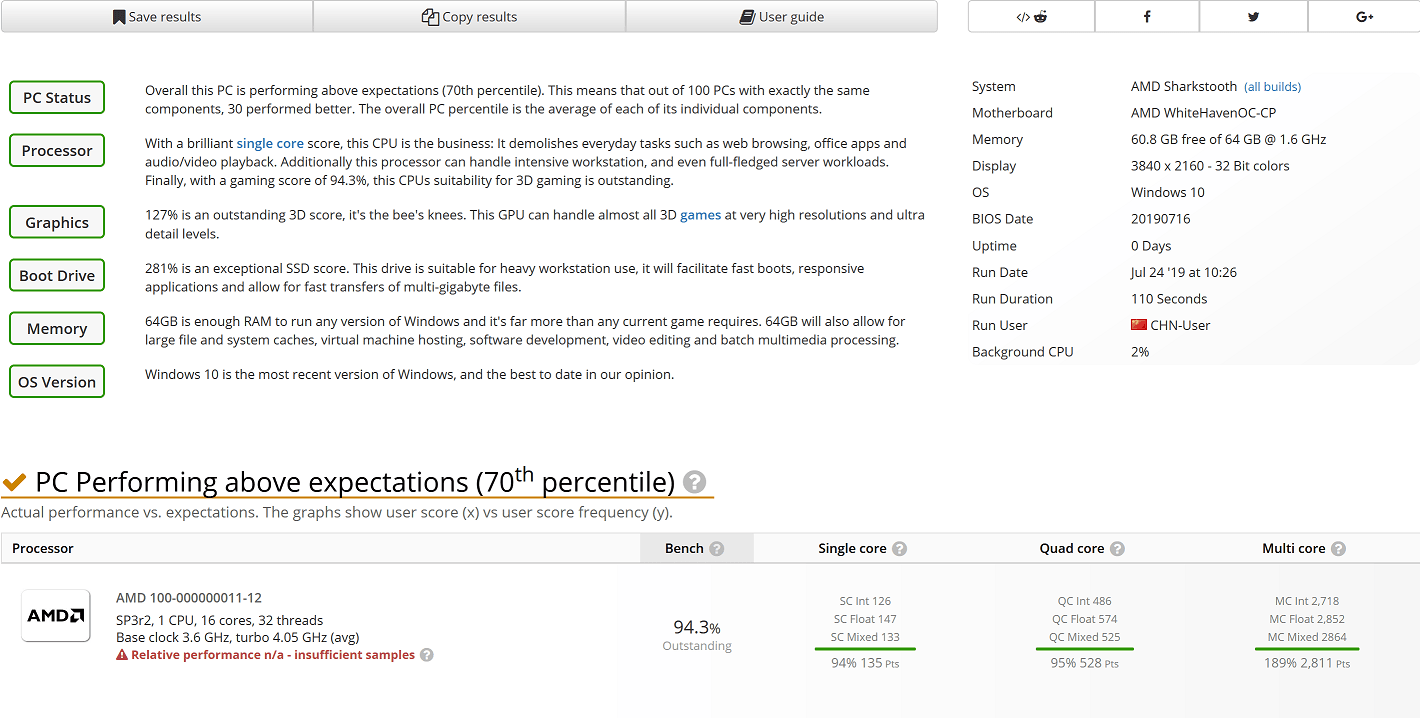Click the embed code and Reddit share icon

(1031, 17)
